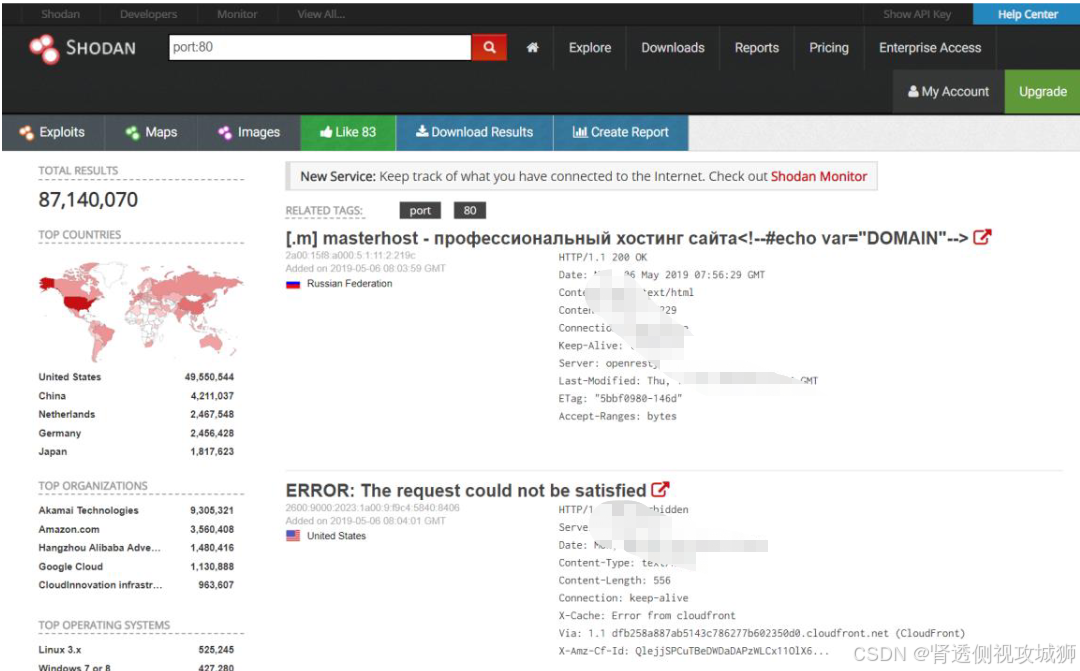Click Show API Key
The image size is (1080, 671).
(x=917, y=14)
